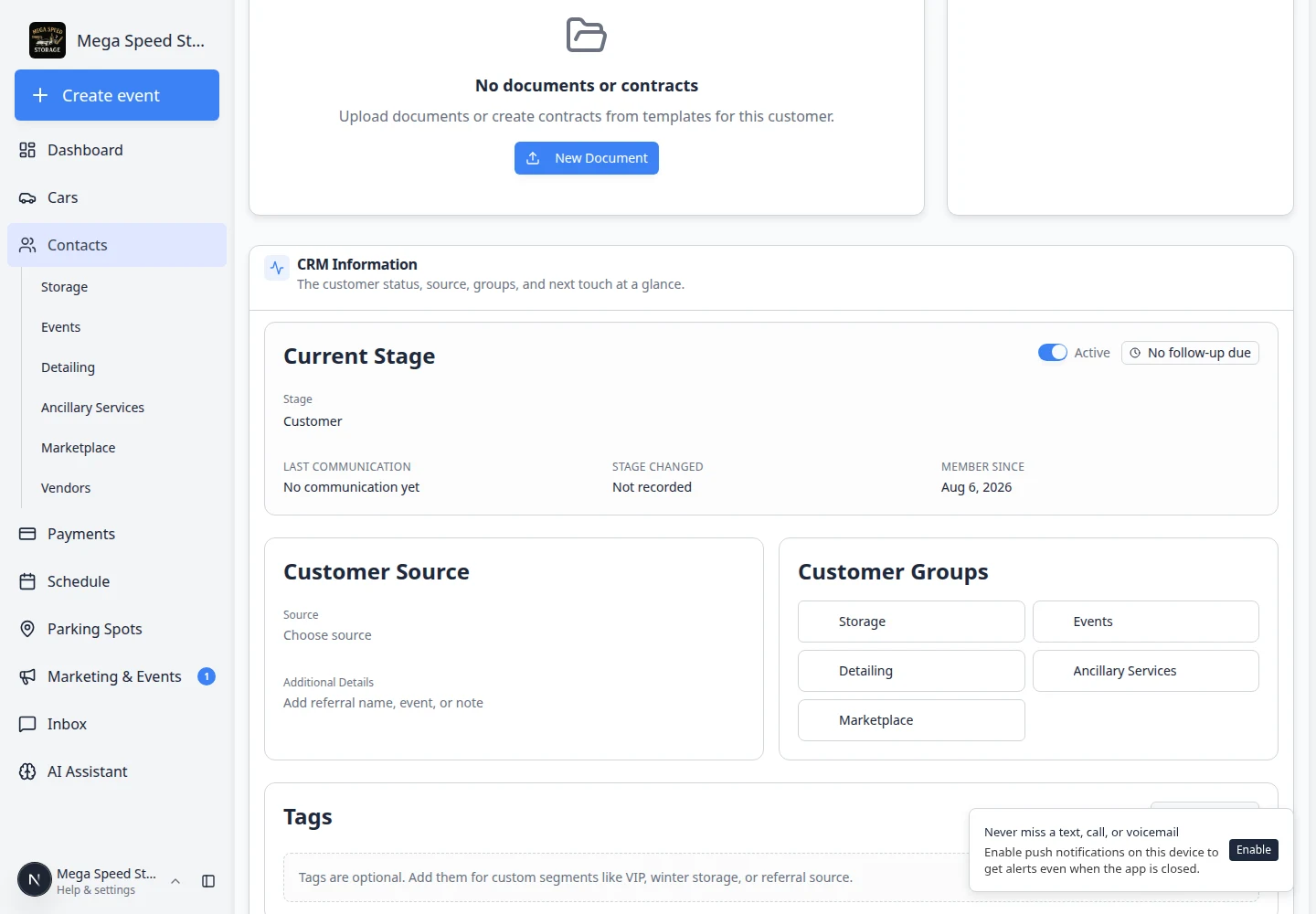The image size is (1316, 914).
Task: Toggle the Events customer group
Action: tap(1145, 622)
